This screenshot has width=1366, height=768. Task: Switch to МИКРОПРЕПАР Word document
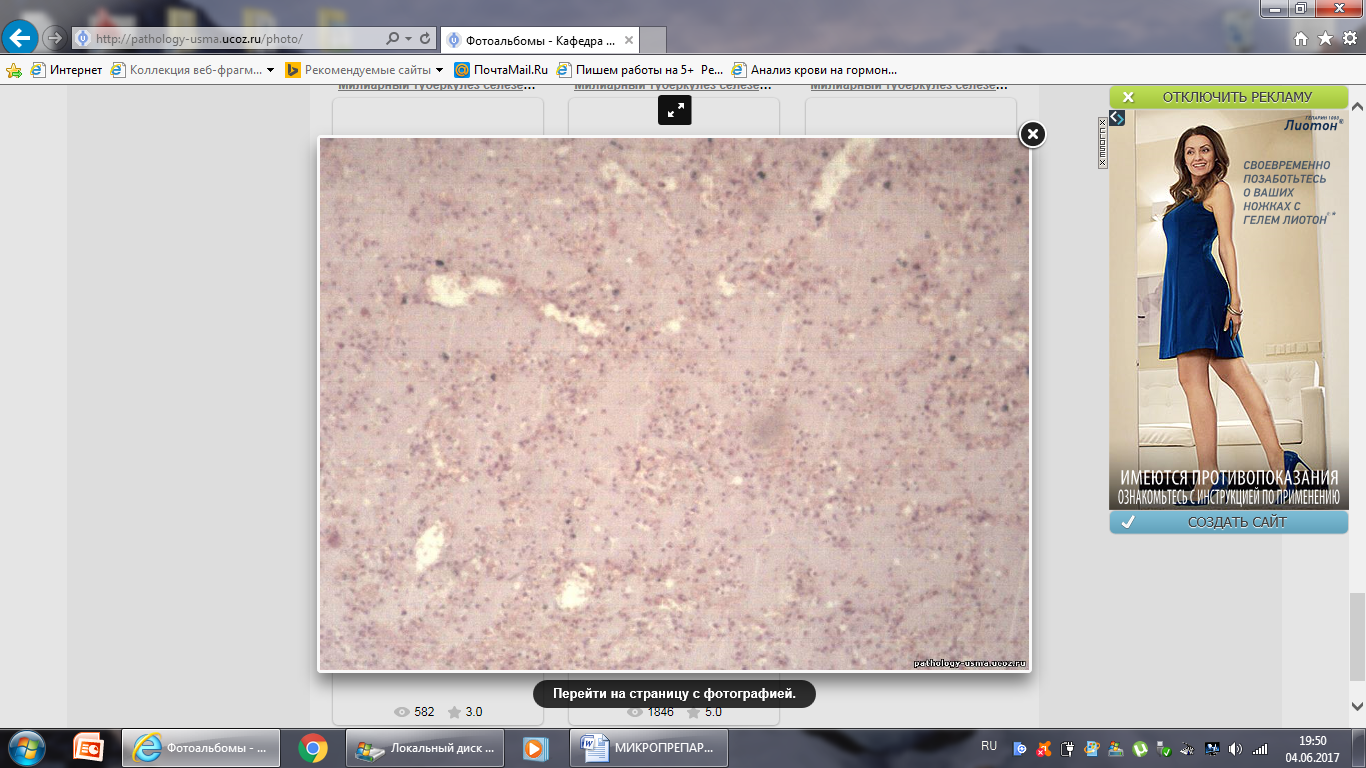click(x=648, y=748)
